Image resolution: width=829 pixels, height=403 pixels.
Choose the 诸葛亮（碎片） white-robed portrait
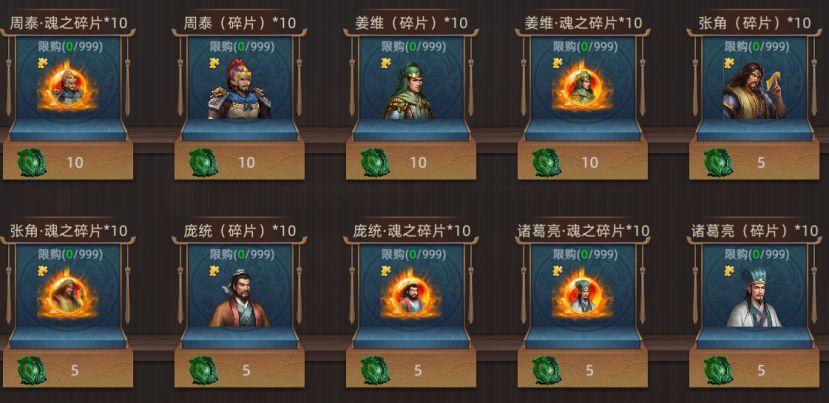point(754,298)
